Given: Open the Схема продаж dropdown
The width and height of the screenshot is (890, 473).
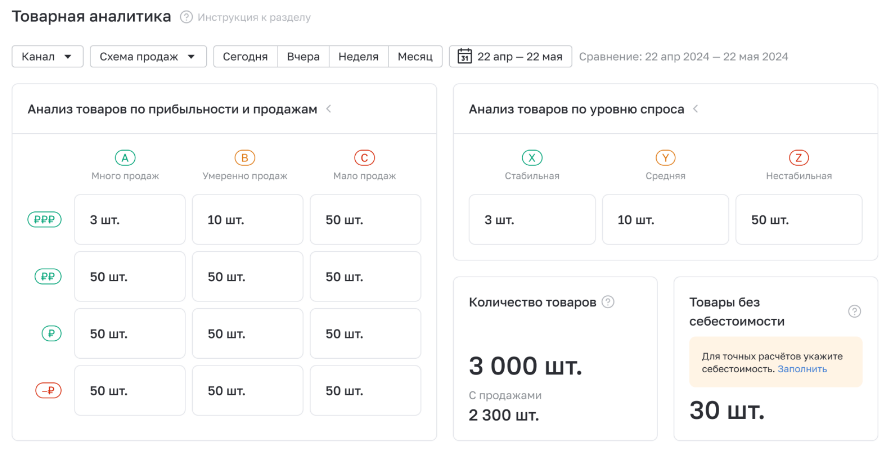Looking at the screenshot, I should click(x=148, y=57).
